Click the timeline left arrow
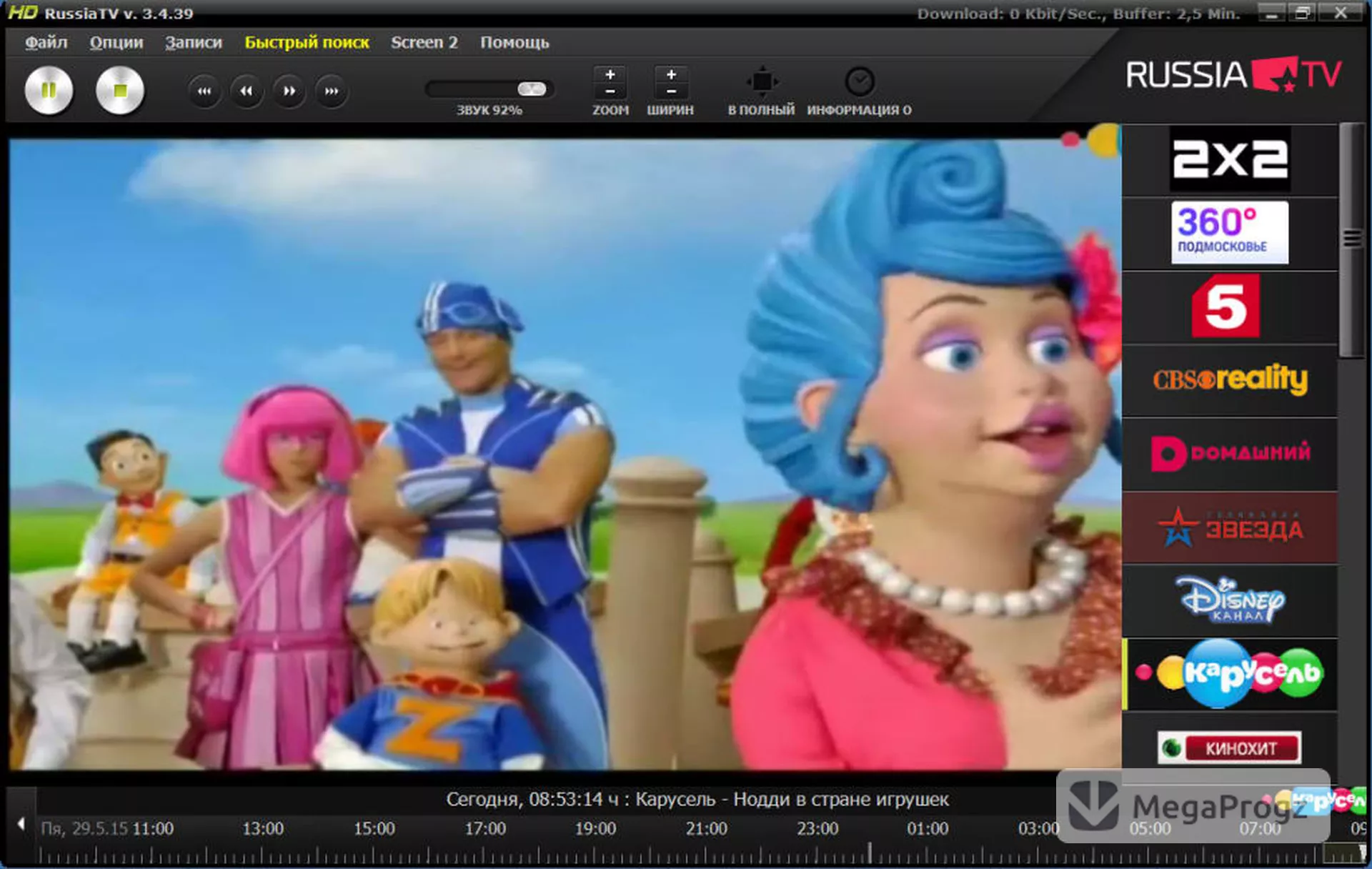 pyautogui.click(x=21, y=824)
